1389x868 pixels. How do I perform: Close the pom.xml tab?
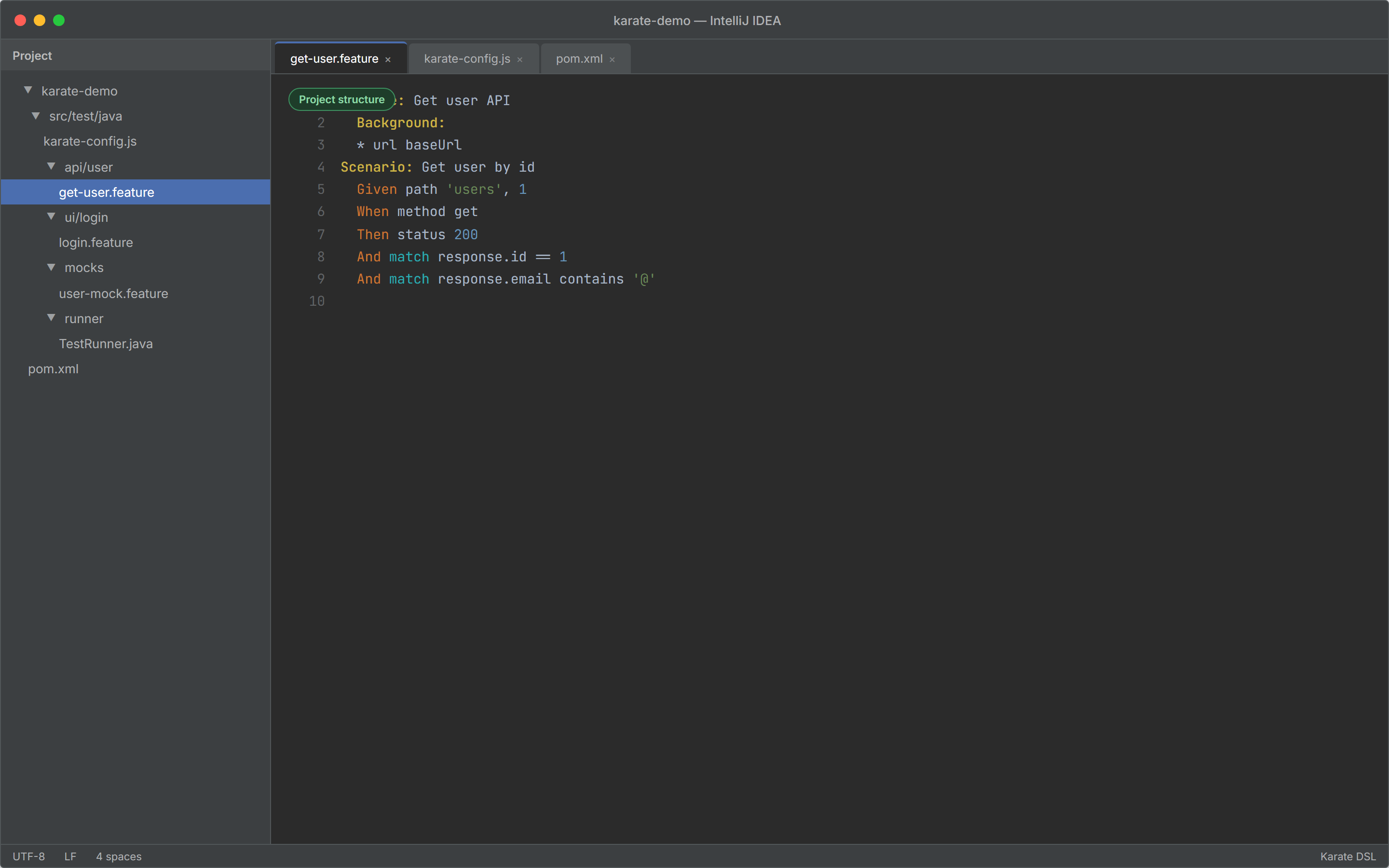pyautogui.click(x=612, y=60)
